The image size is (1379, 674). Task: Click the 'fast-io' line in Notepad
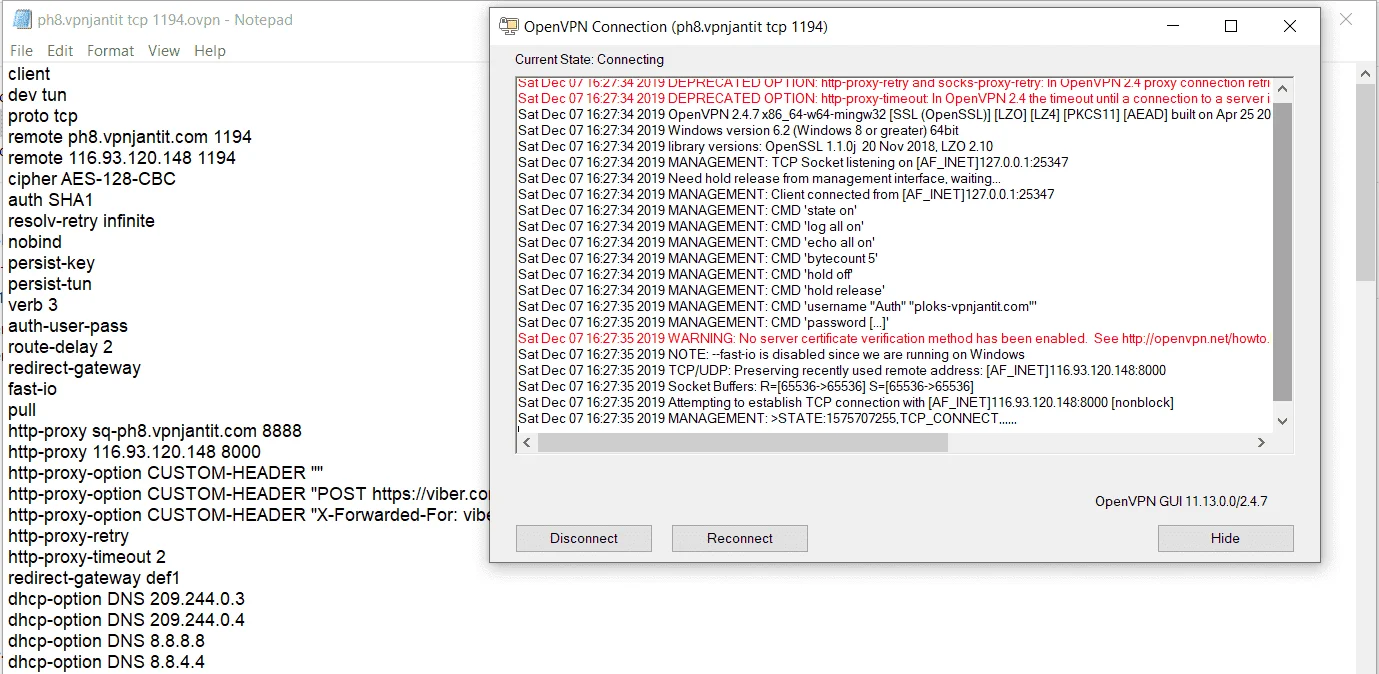click(32, 389)
